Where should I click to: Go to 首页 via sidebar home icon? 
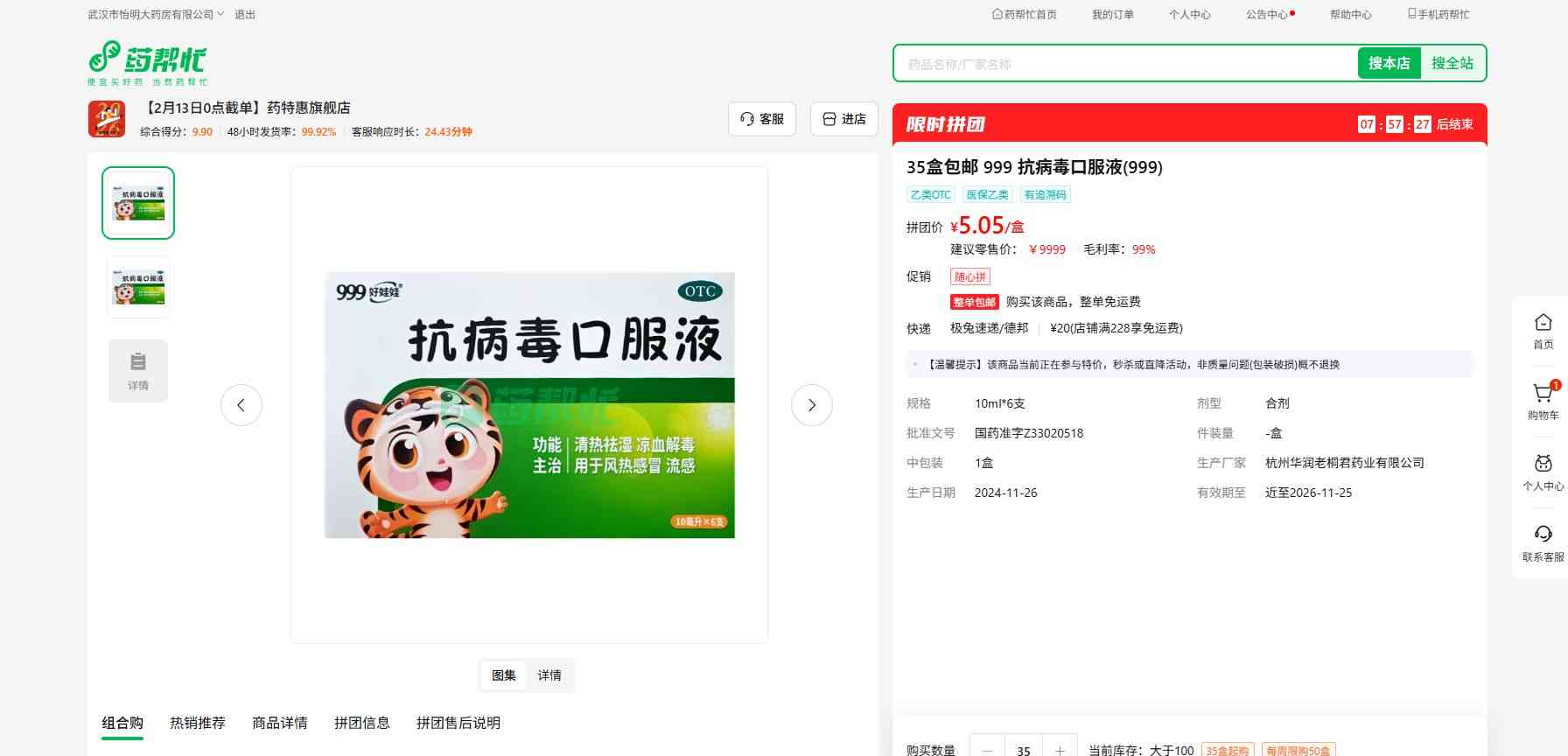click(x=1543, y=331)
